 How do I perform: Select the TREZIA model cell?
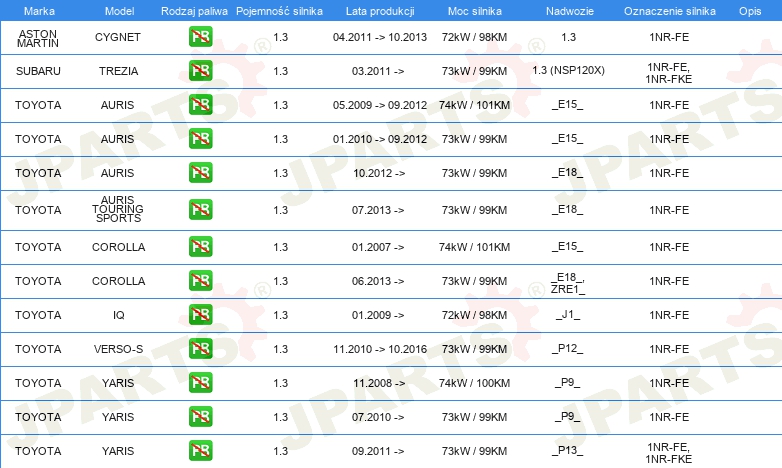coord(118,71)
